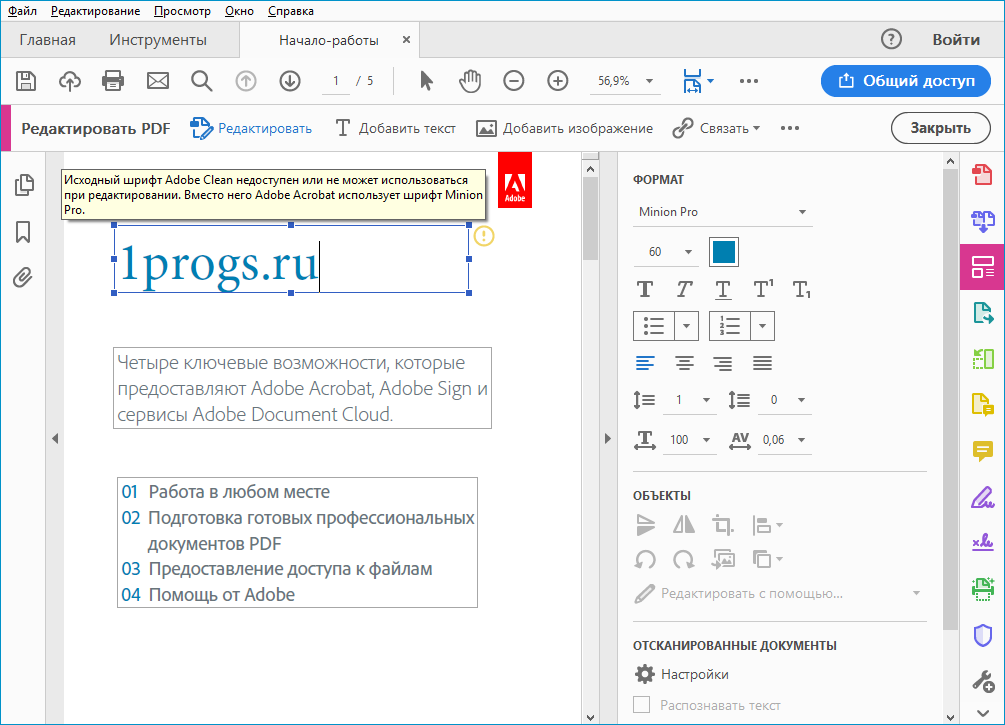Align text right
Screen dimensions: 1005x725
723,363
